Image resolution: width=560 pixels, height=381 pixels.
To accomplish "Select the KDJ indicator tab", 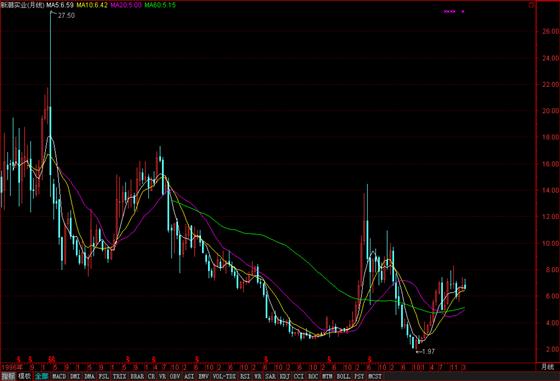I will point(285,376).
